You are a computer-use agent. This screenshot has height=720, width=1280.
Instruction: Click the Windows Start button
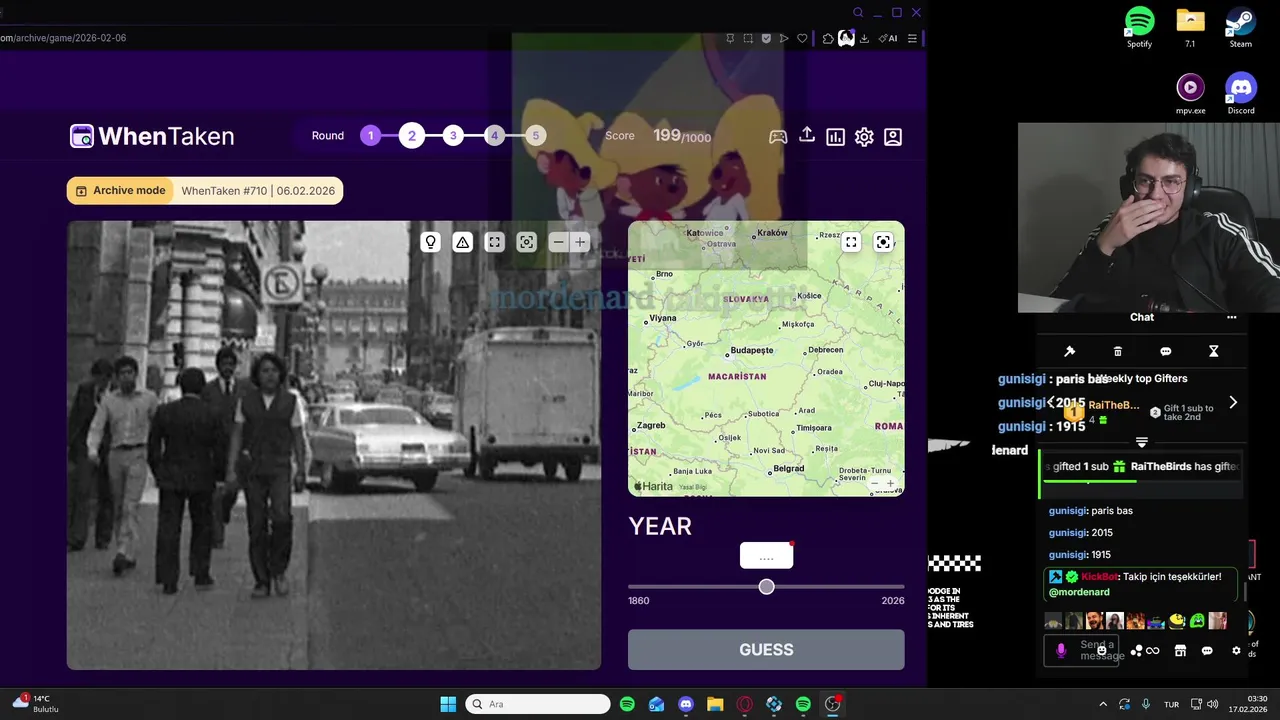click(448, 704)
